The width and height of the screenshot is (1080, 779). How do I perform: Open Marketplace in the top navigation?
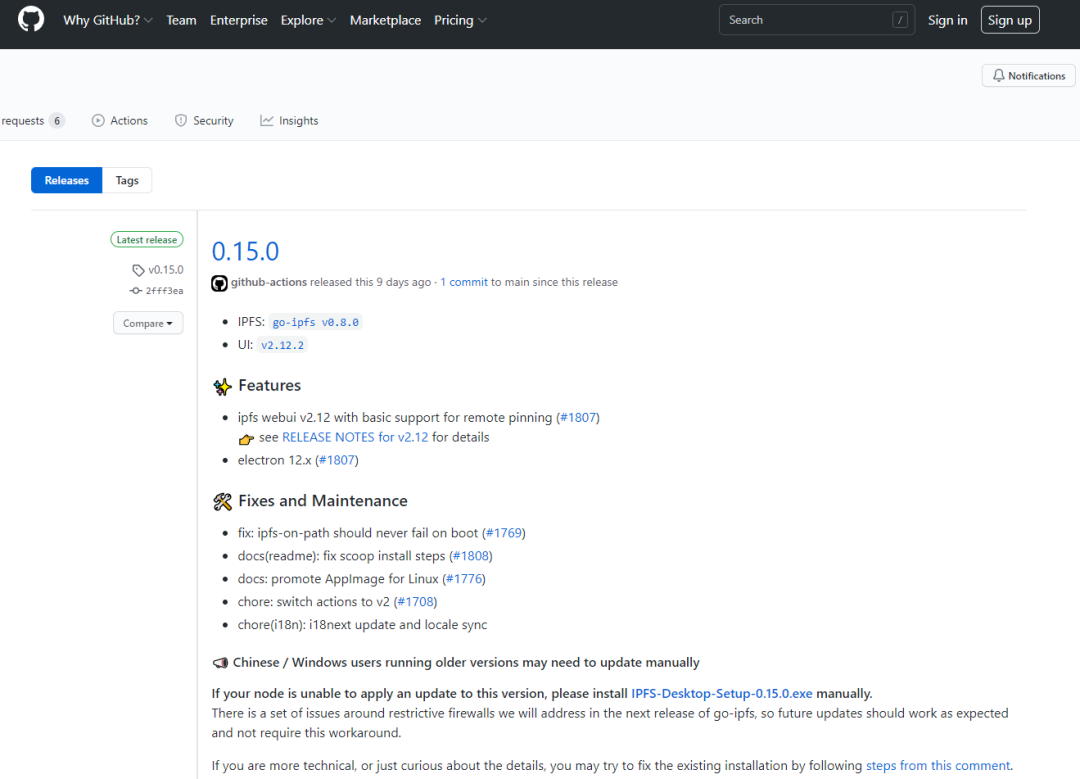coord(385,20)
